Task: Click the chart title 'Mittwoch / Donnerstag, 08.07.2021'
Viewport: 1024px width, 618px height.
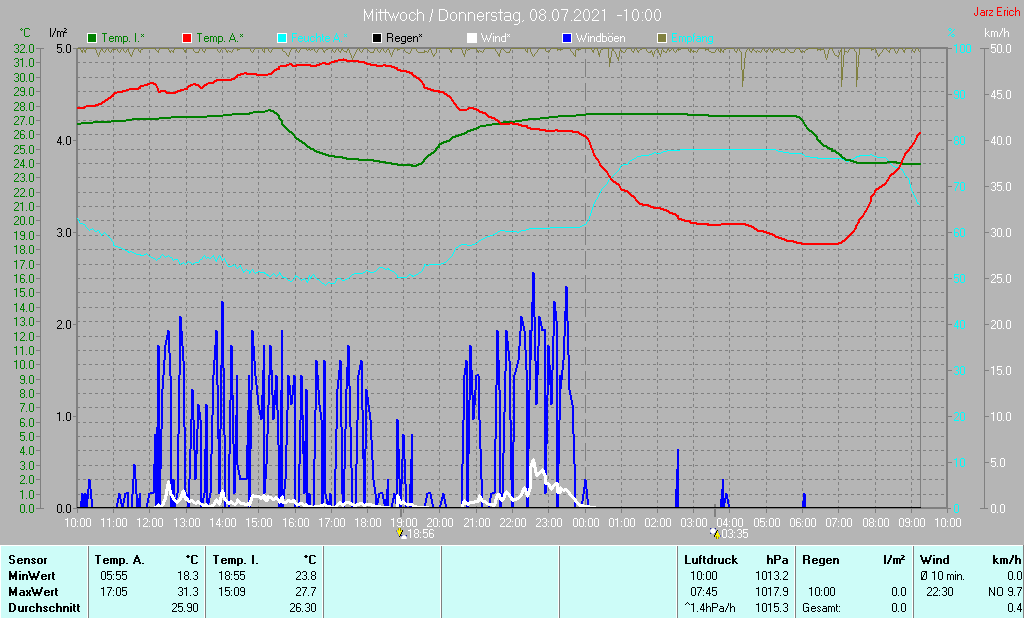Action: click(x=485, y=15)
